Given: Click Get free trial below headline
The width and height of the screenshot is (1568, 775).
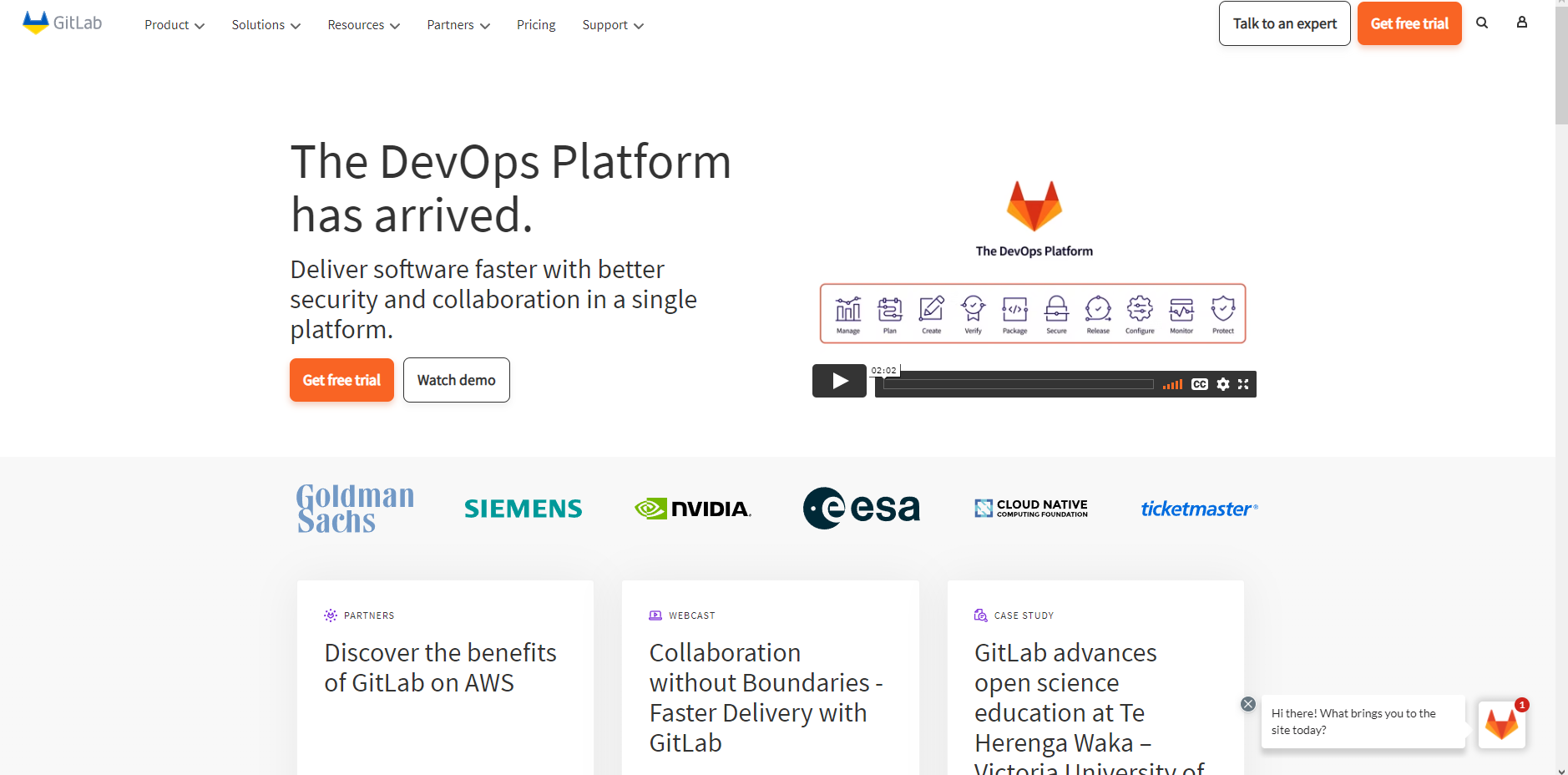Looking at the screenshot, I should [x=341, y=380].
